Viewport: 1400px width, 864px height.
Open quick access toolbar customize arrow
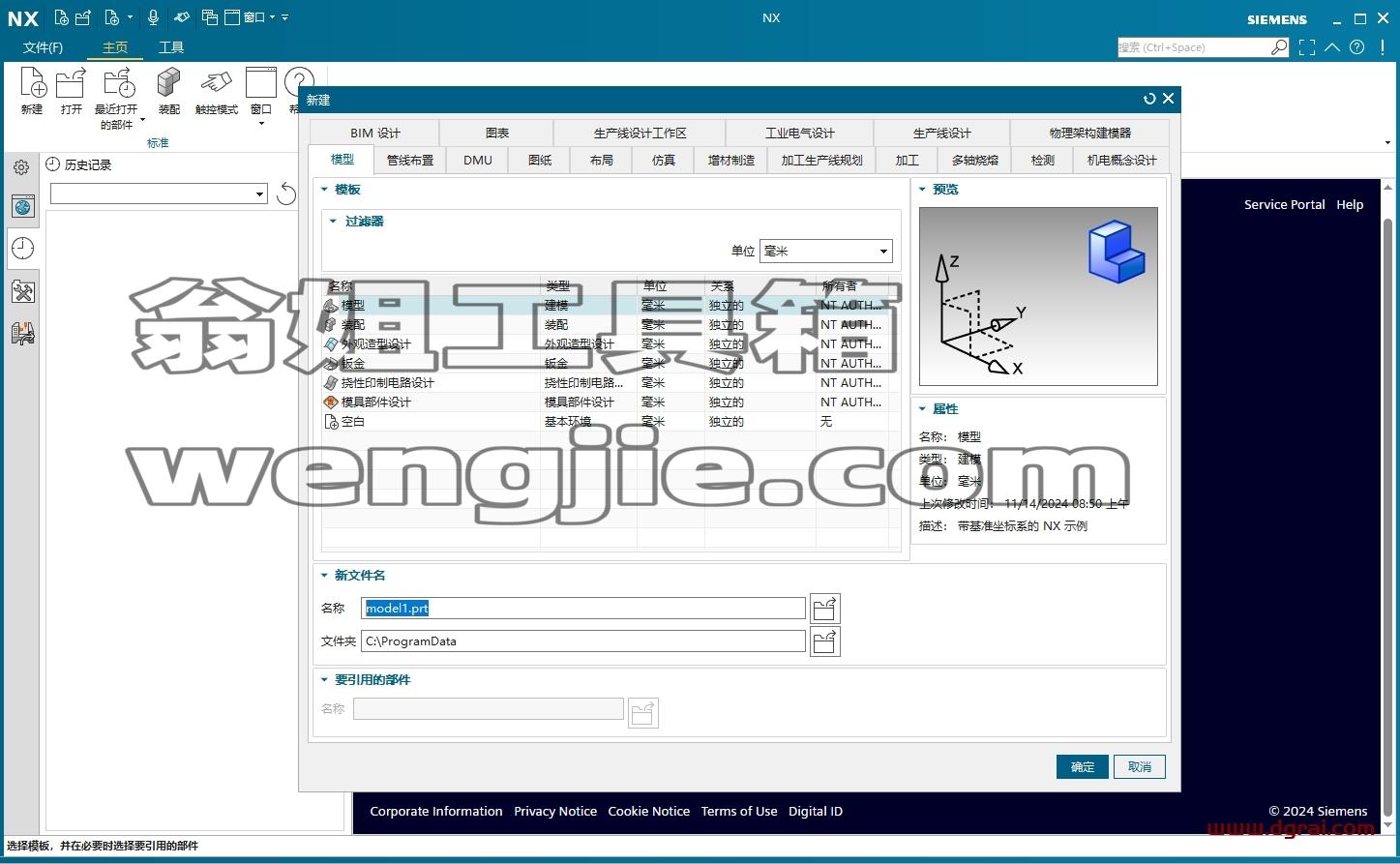click(x=284, y=17)
